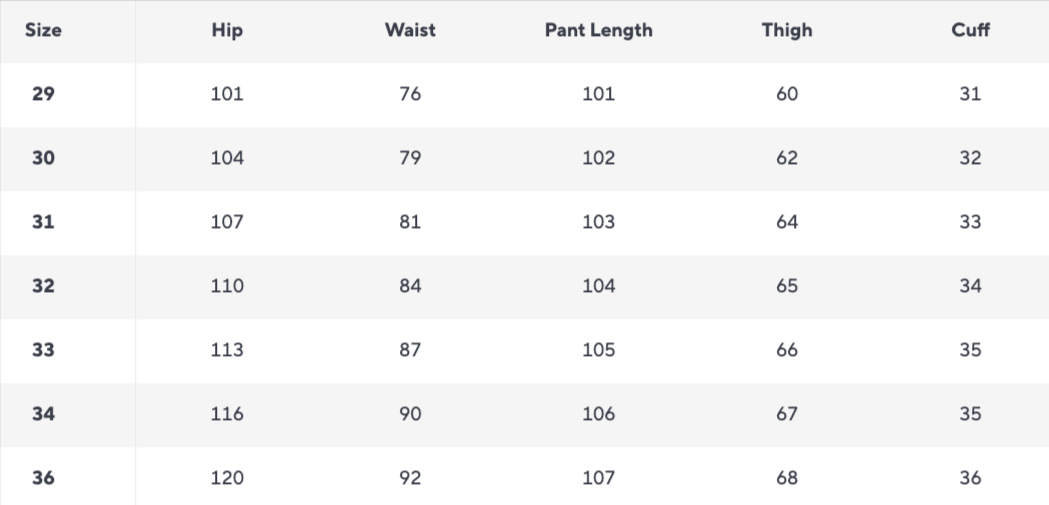Click pant length value 107
The image size is (1049, 505).
[x=598, y=478]
